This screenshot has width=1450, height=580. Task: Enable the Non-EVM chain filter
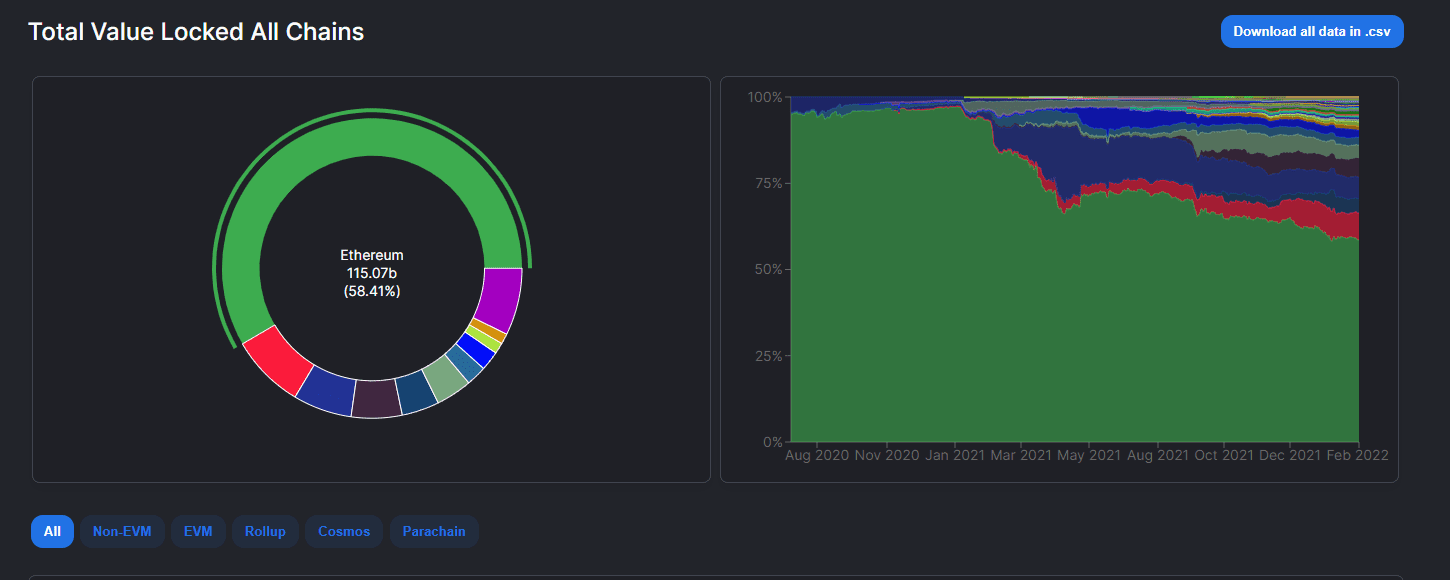click(x=122, y=531)
